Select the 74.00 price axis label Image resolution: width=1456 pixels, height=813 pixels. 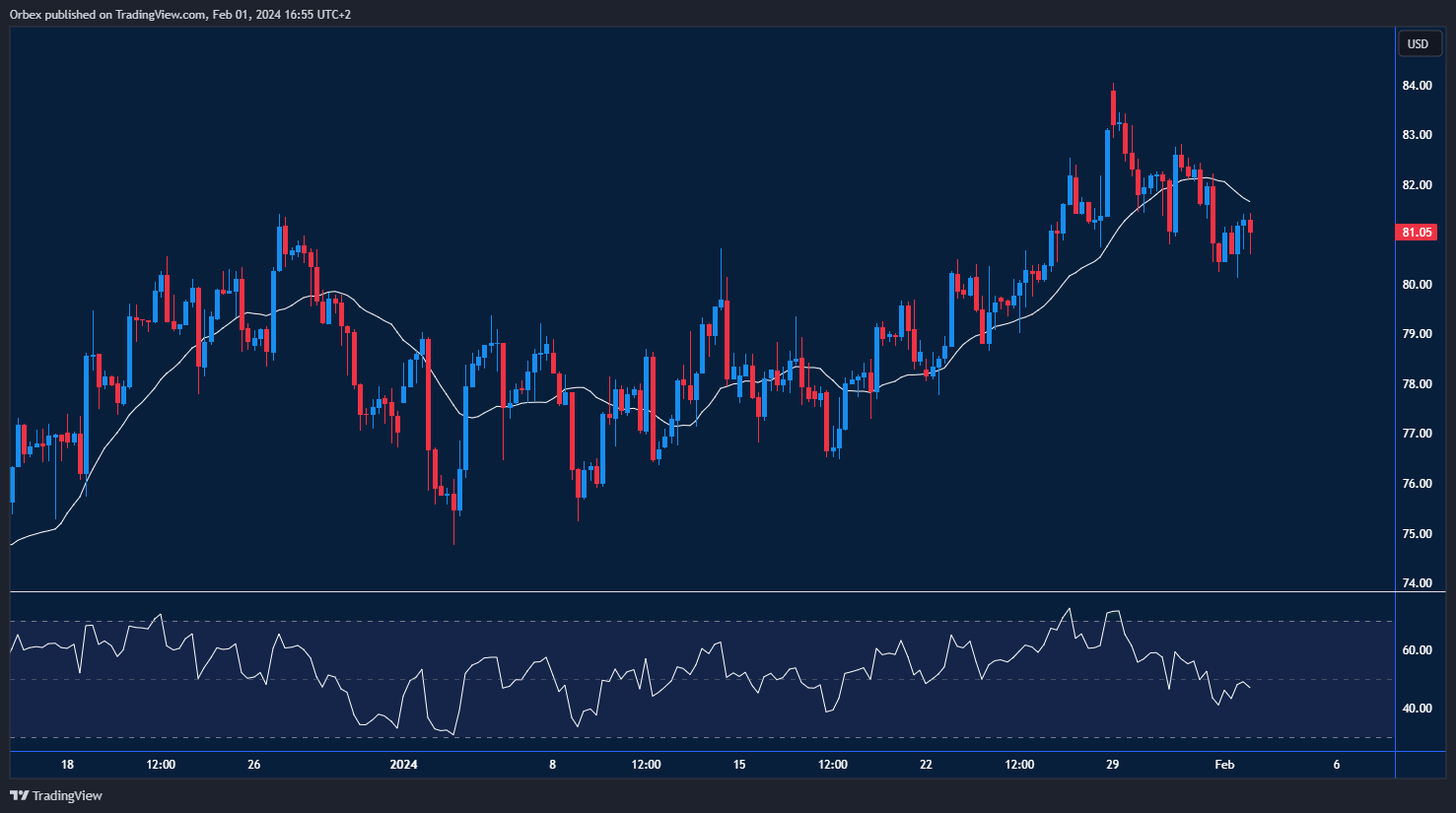(1418, 583)
